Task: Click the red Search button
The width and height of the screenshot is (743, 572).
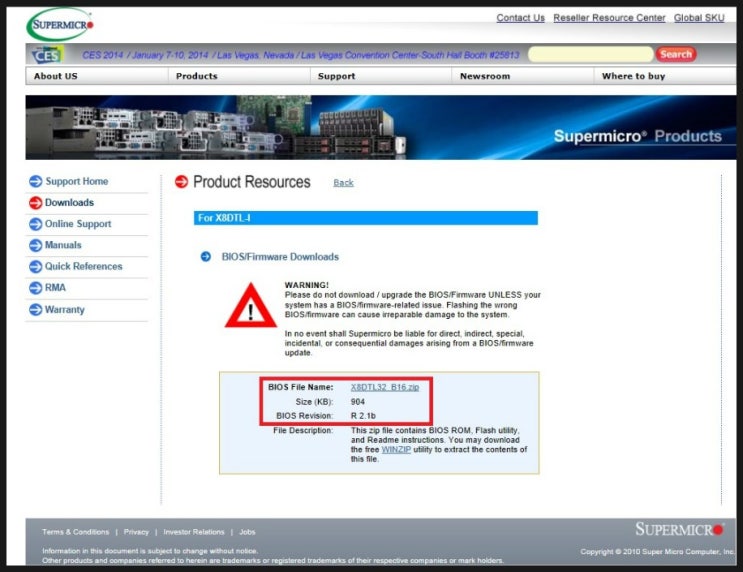Action: [x=676, y=54]
